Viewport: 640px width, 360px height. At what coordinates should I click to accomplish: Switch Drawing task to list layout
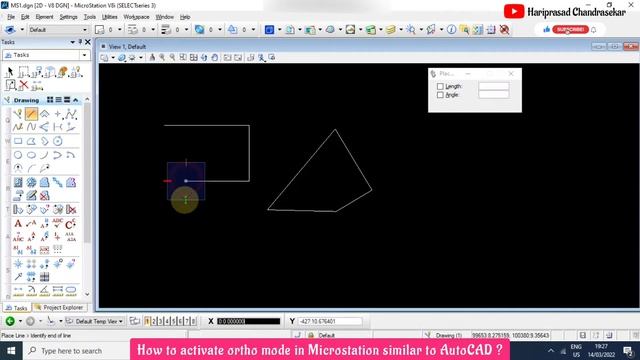click(58, 100)
